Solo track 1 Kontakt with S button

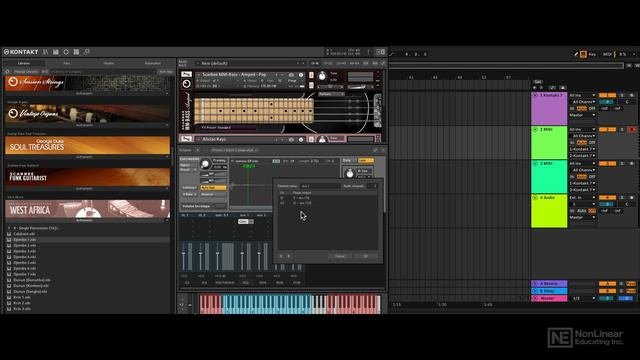click(622, 95)
